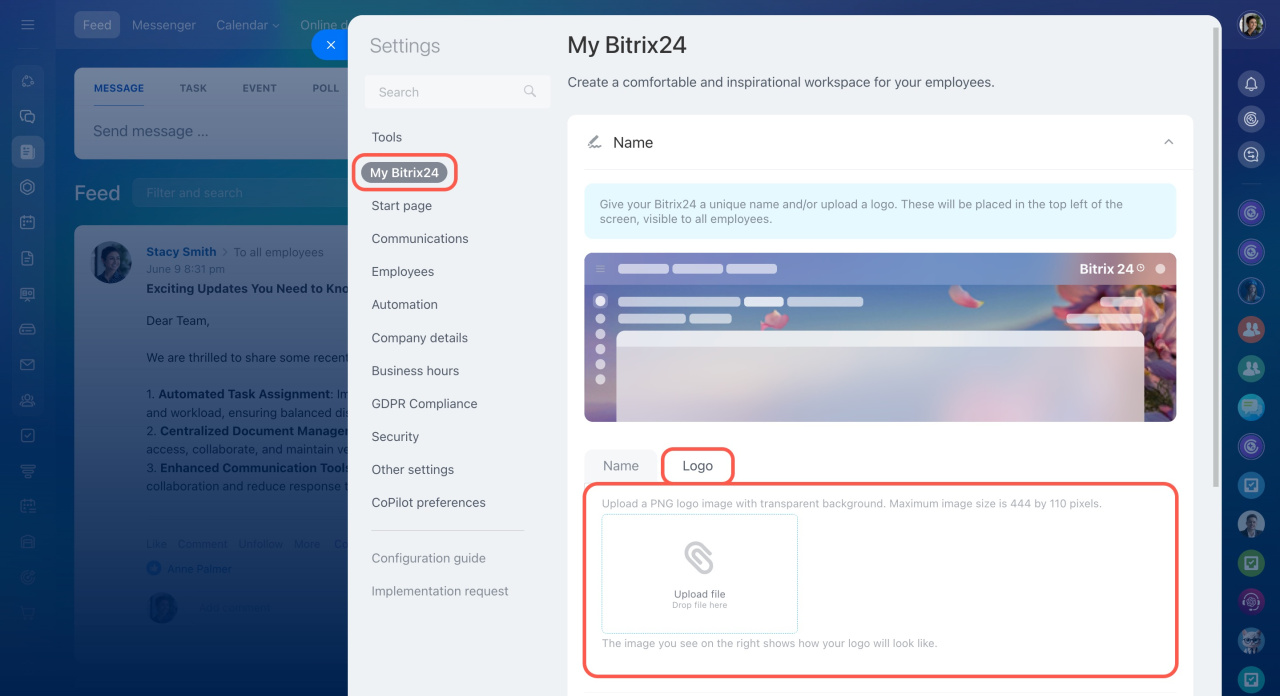
Task: Open the Configuration guide link
Action: tap(428, 558)
